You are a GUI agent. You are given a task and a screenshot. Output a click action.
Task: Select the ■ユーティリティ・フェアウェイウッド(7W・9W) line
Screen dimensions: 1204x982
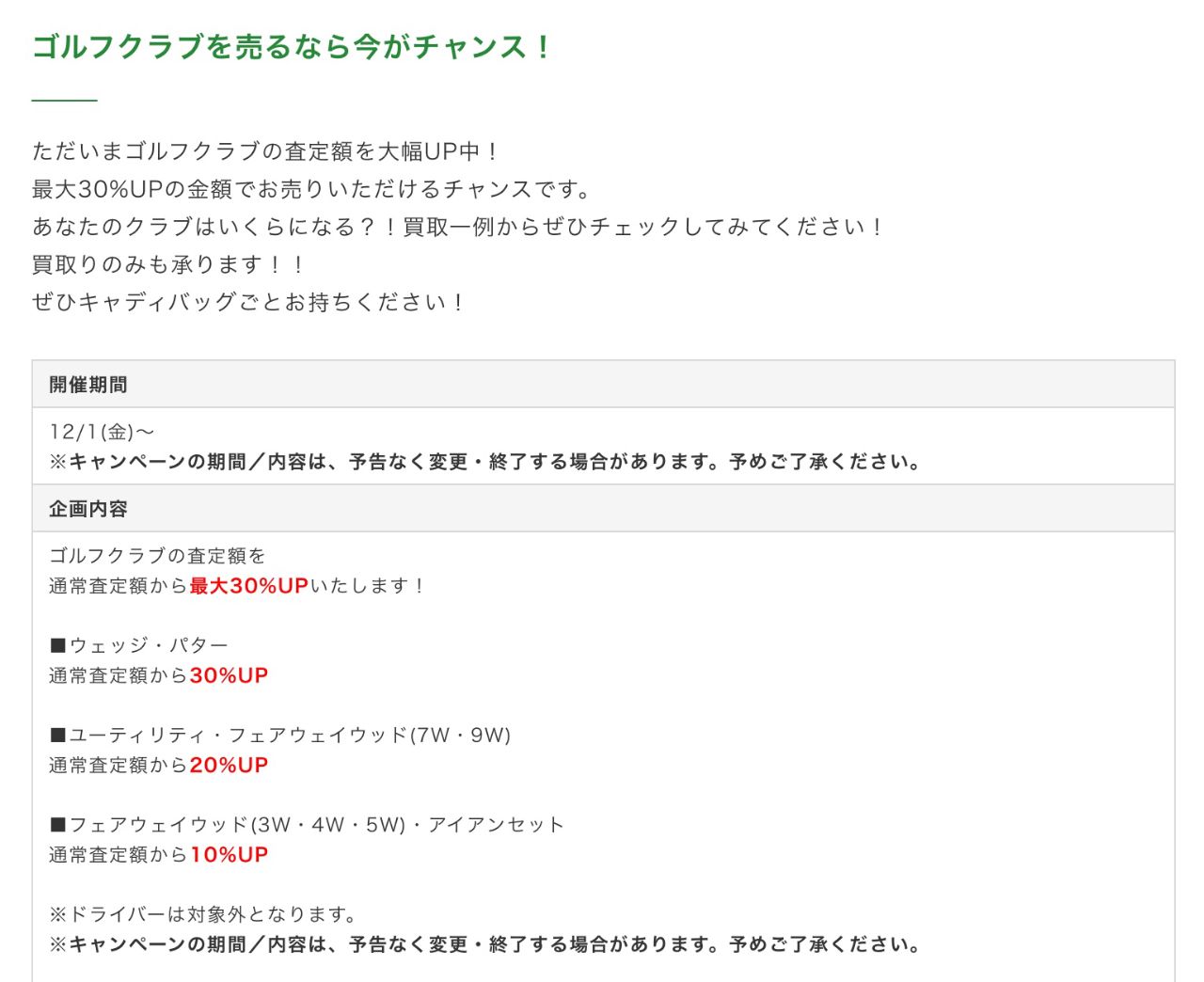click(x=280, y=735)
